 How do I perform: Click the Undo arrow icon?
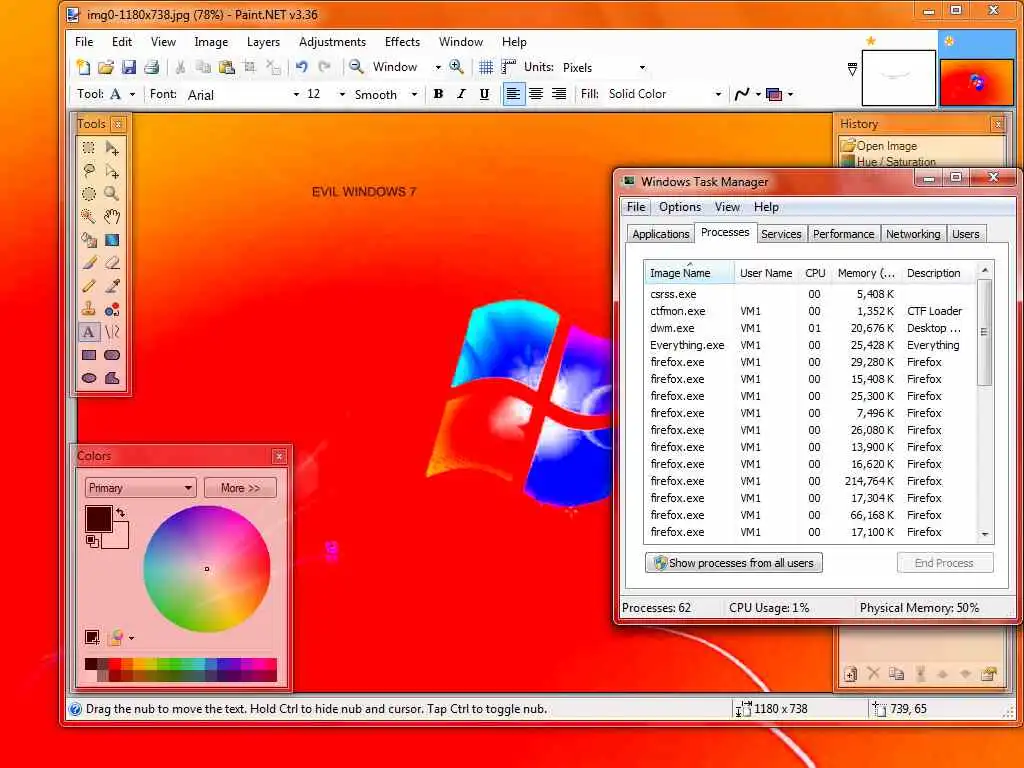coord(301,67)
